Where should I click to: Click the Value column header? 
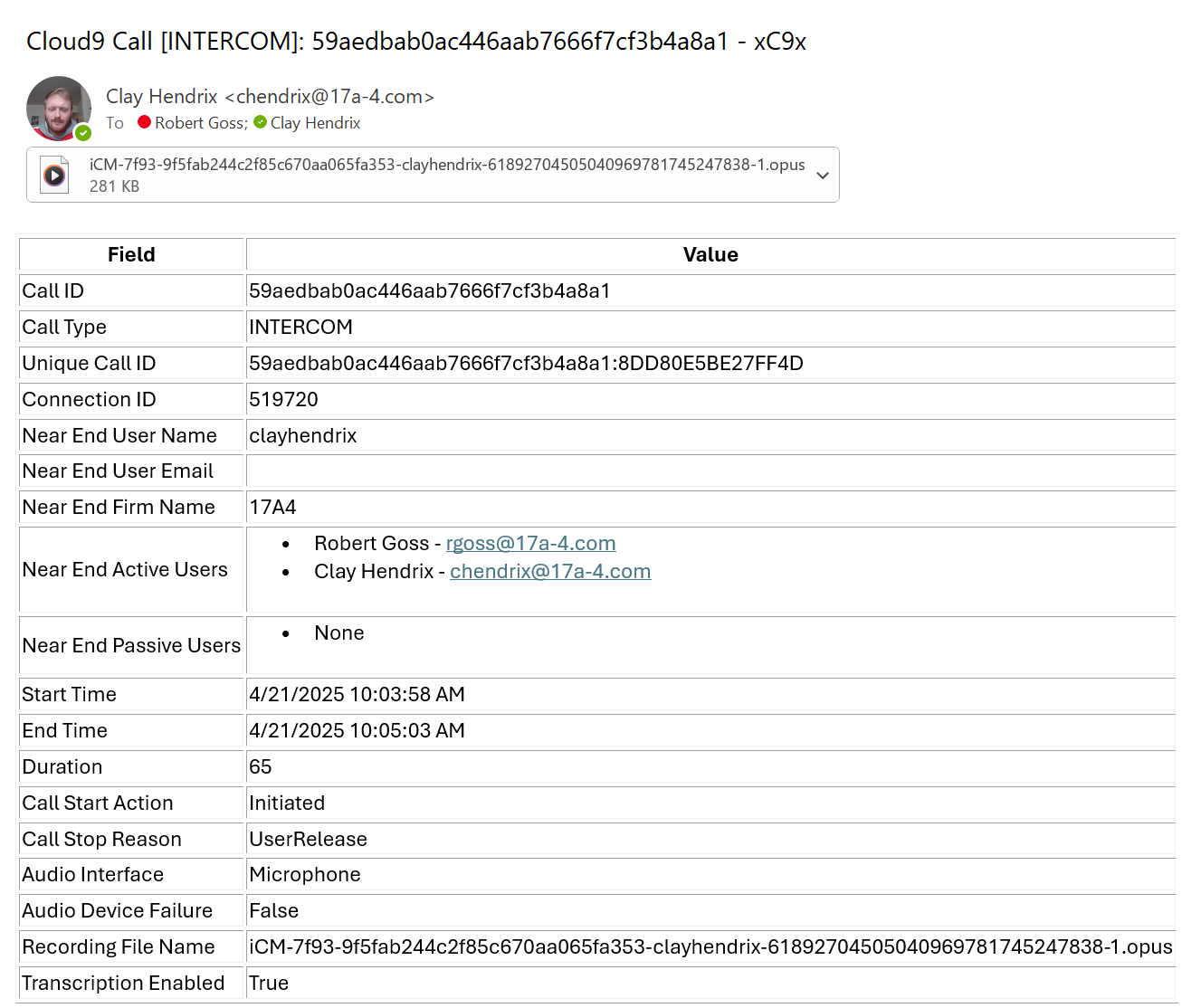[x=710, y=254]
